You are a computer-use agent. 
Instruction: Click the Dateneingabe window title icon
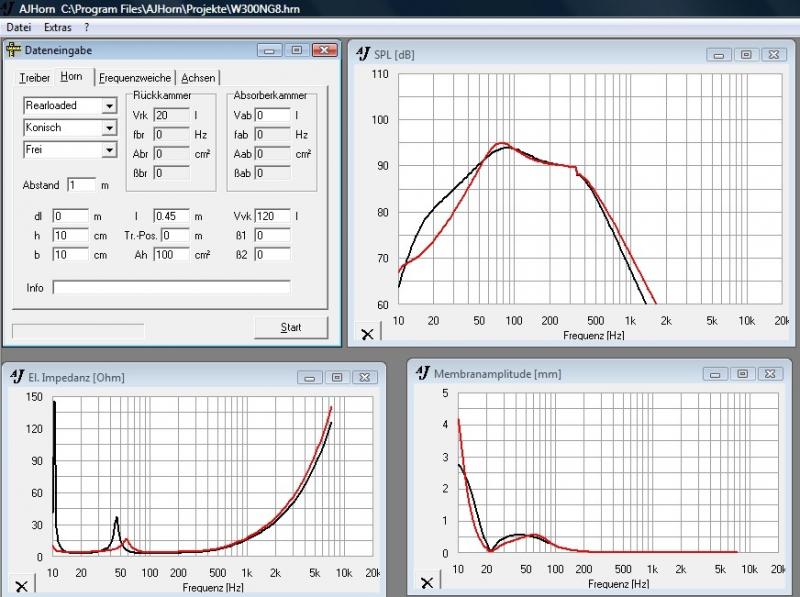coord(13,50)
